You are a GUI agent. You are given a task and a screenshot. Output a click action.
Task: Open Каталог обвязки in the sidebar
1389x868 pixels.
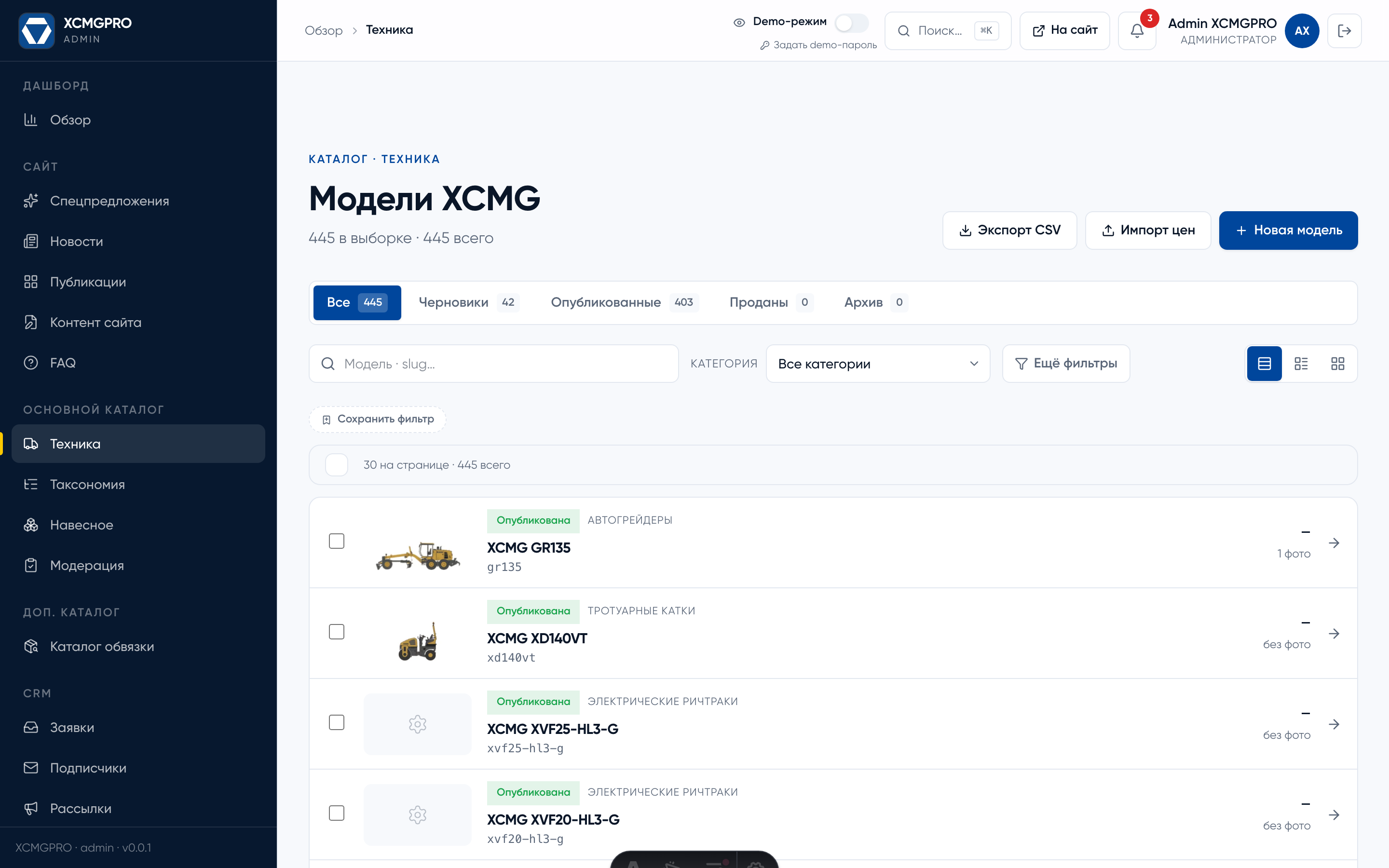tap(138, 646)
